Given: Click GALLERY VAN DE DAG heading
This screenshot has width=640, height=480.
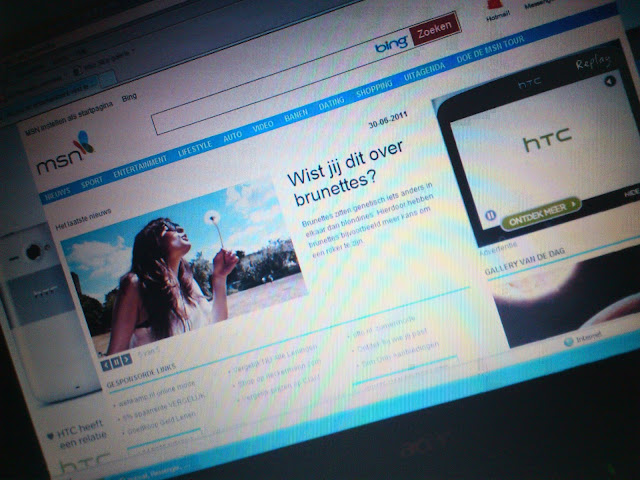Looking at the screenshot, I should coord(525,261).
